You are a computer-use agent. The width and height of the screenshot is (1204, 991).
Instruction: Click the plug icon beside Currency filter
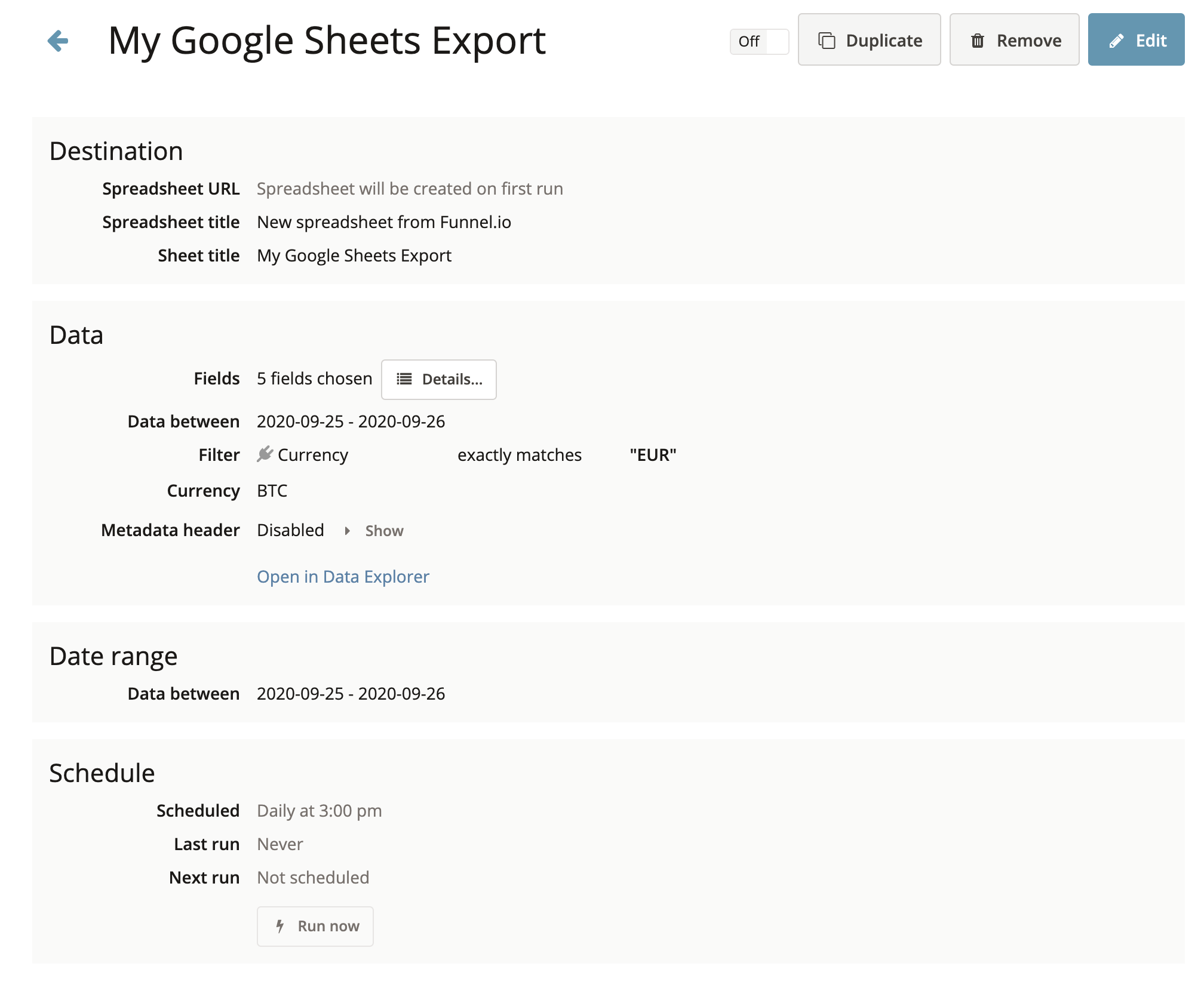click(x=265, y=454)
